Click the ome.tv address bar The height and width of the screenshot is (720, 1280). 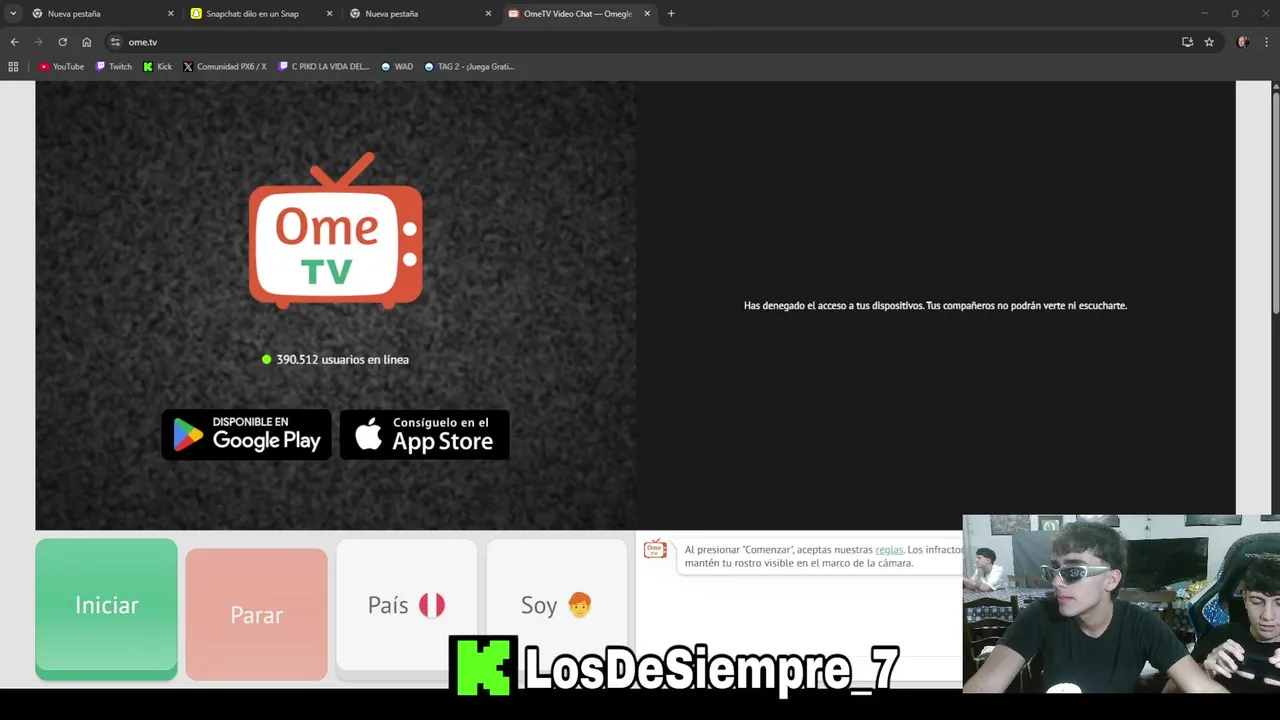640,42
